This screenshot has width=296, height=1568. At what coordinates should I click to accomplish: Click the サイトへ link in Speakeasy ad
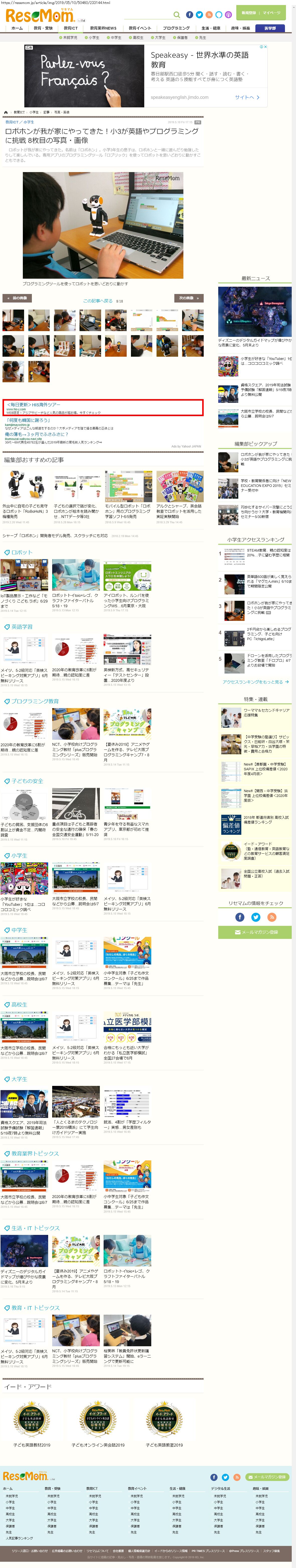pyautogui.click(x=247, y=97)
